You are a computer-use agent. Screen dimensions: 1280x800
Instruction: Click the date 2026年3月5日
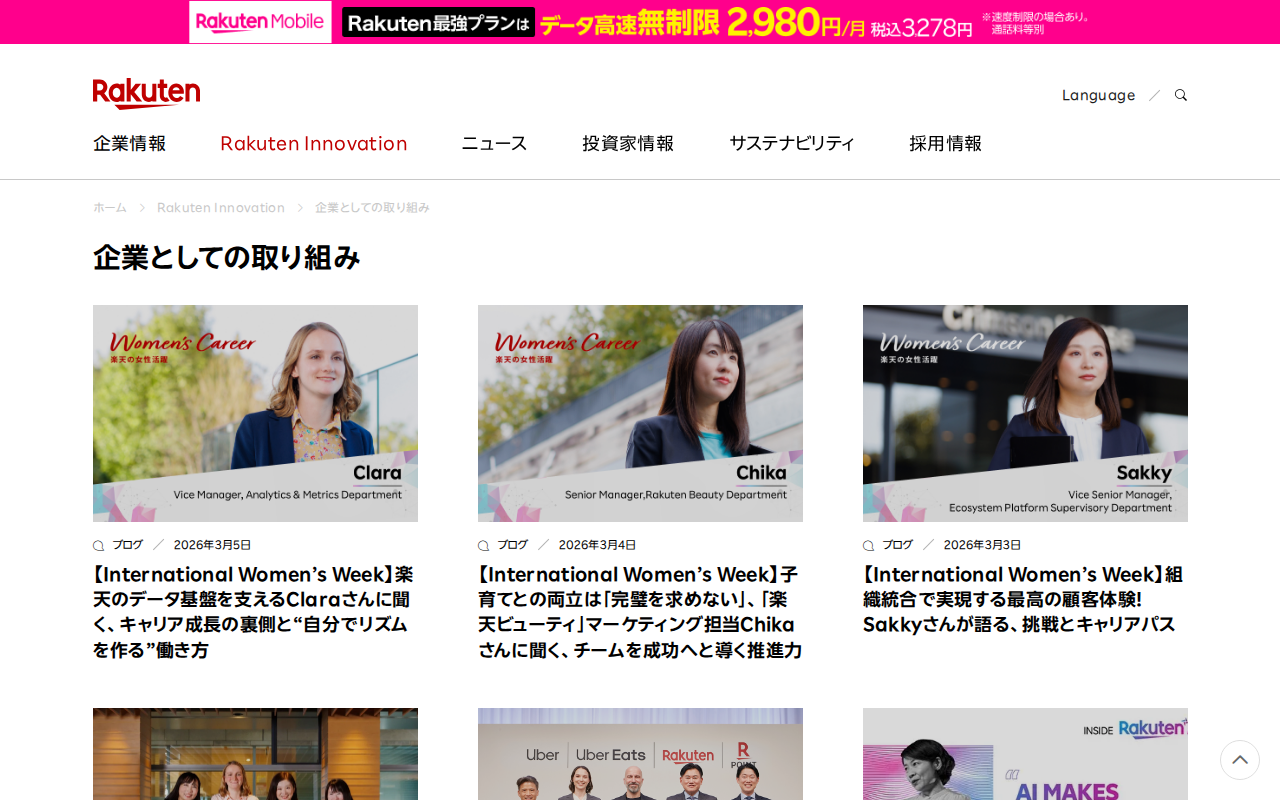click(x=212, y=545)
